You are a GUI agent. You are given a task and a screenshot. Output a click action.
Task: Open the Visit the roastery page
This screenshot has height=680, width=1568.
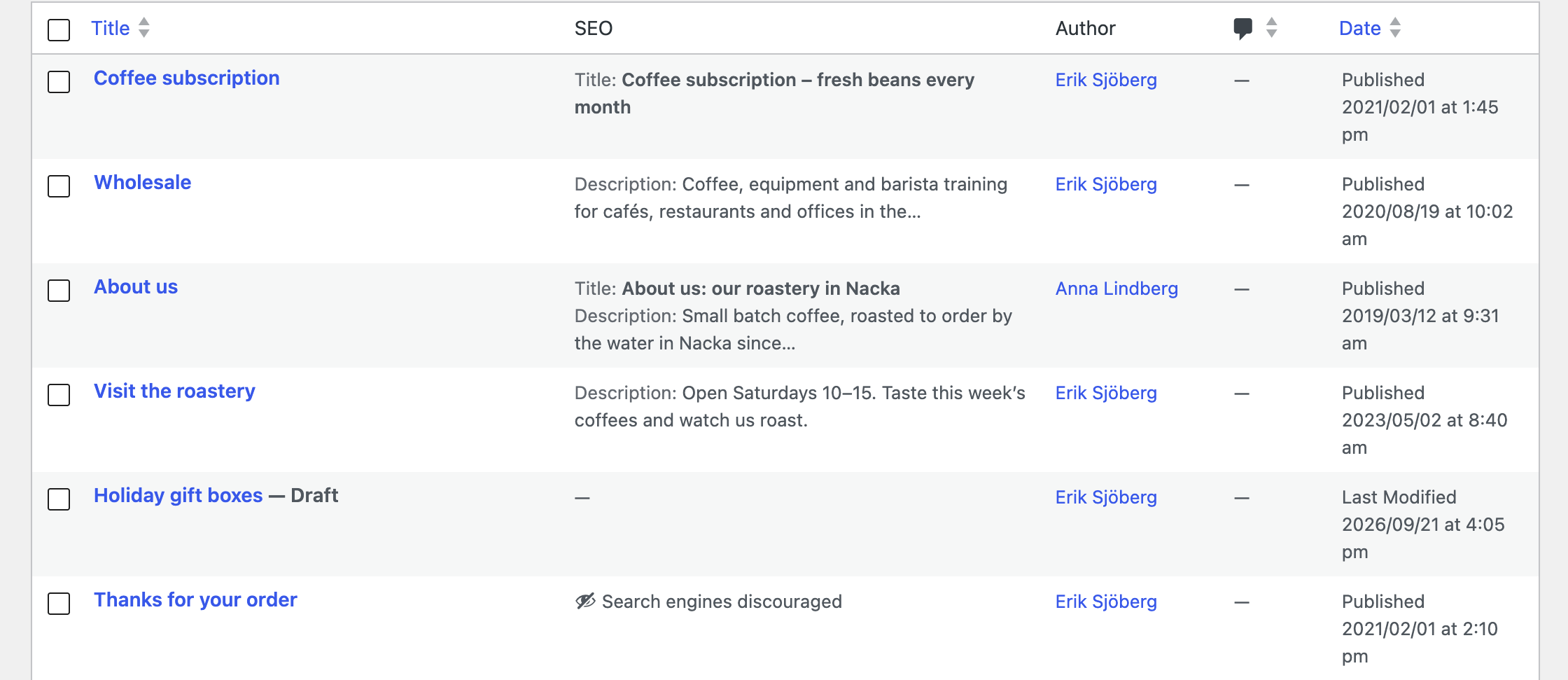174,391
